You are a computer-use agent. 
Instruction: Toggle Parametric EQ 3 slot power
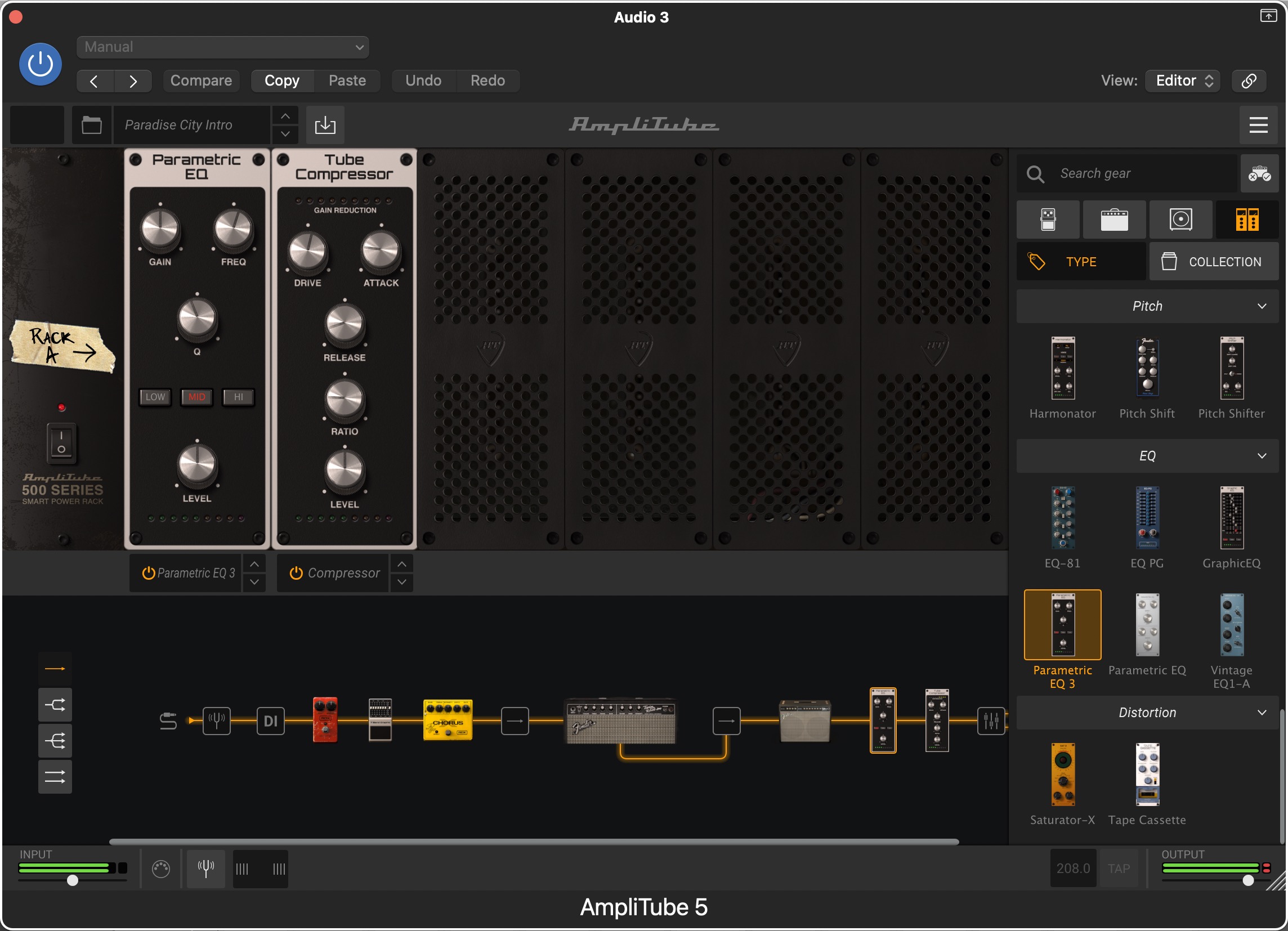[x=149, y=574]
